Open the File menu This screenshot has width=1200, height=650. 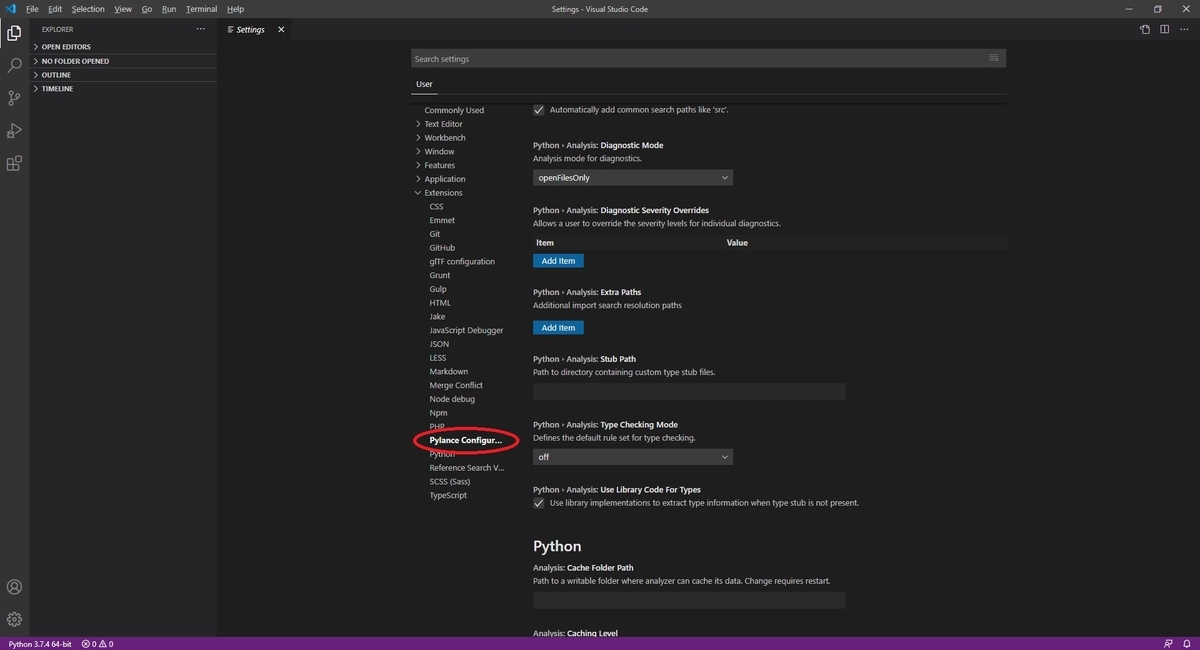pyautogui.click(x=32, y=9)
